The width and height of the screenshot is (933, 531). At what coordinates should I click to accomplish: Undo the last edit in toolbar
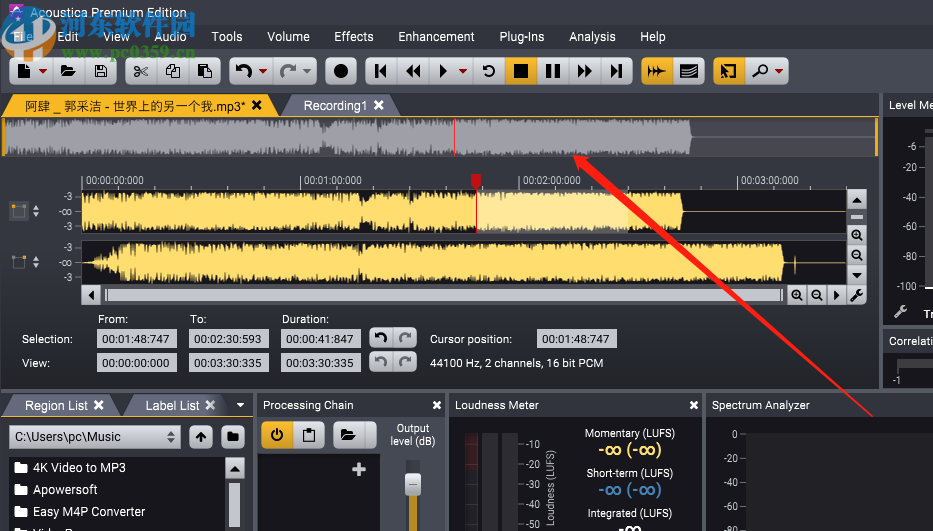244,71
